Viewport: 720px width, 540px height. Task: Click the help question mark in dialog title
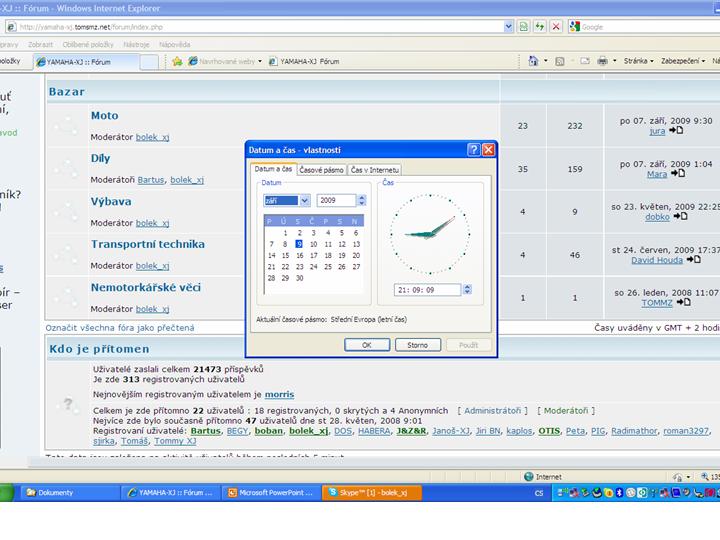point(473,149)
